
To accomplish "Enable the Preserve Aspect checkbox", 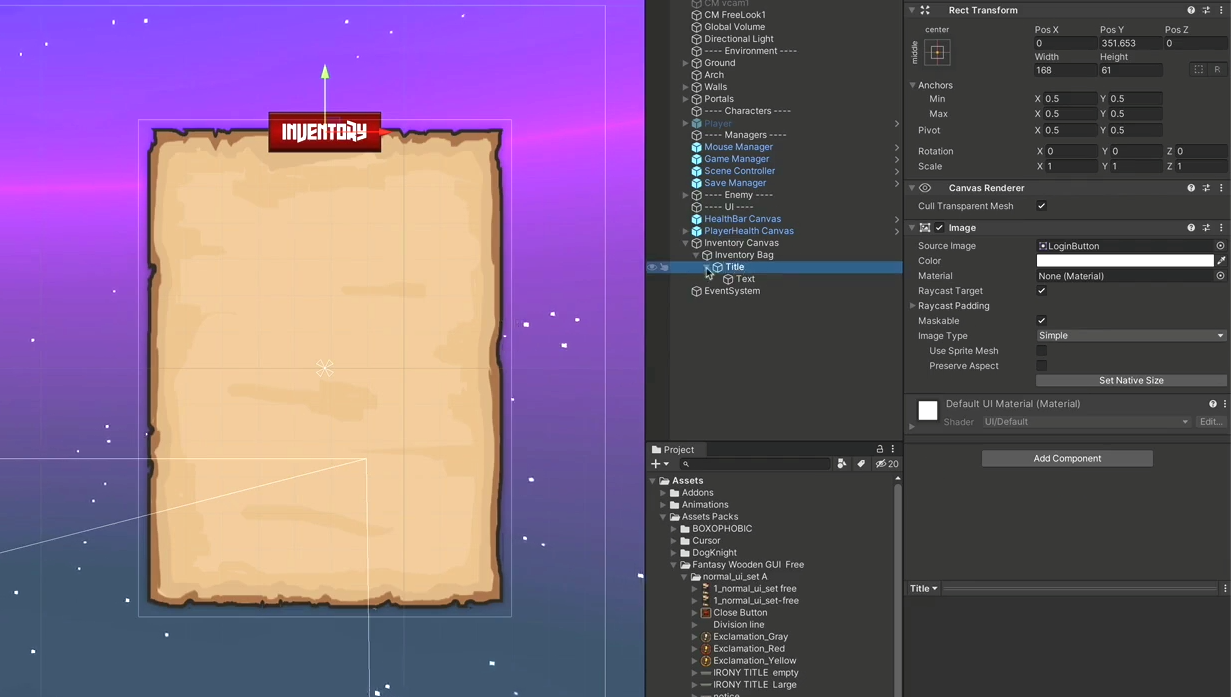I will point(1041,365).
